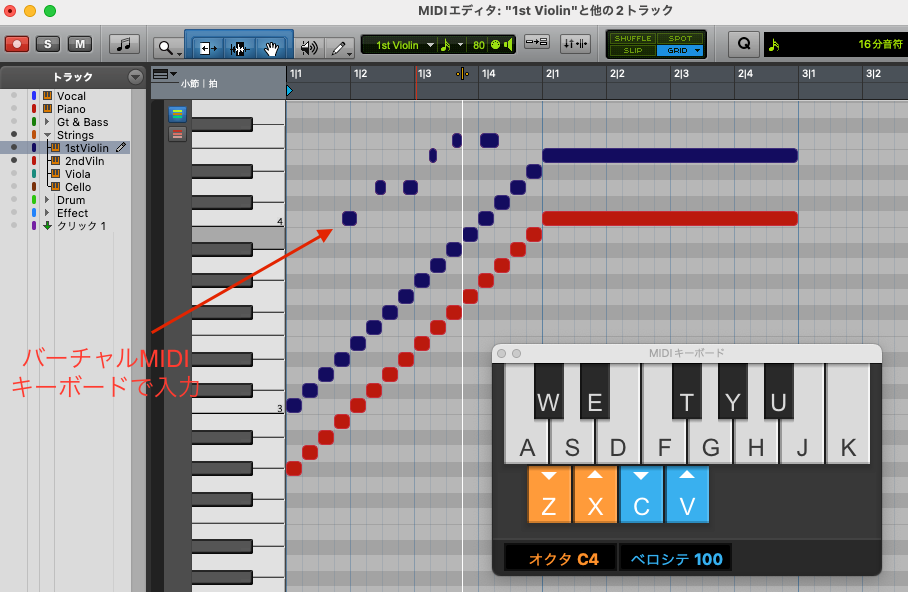Expand the Gt & Bass folder
This screenshot has width=908, height=592.
(47, 122)
